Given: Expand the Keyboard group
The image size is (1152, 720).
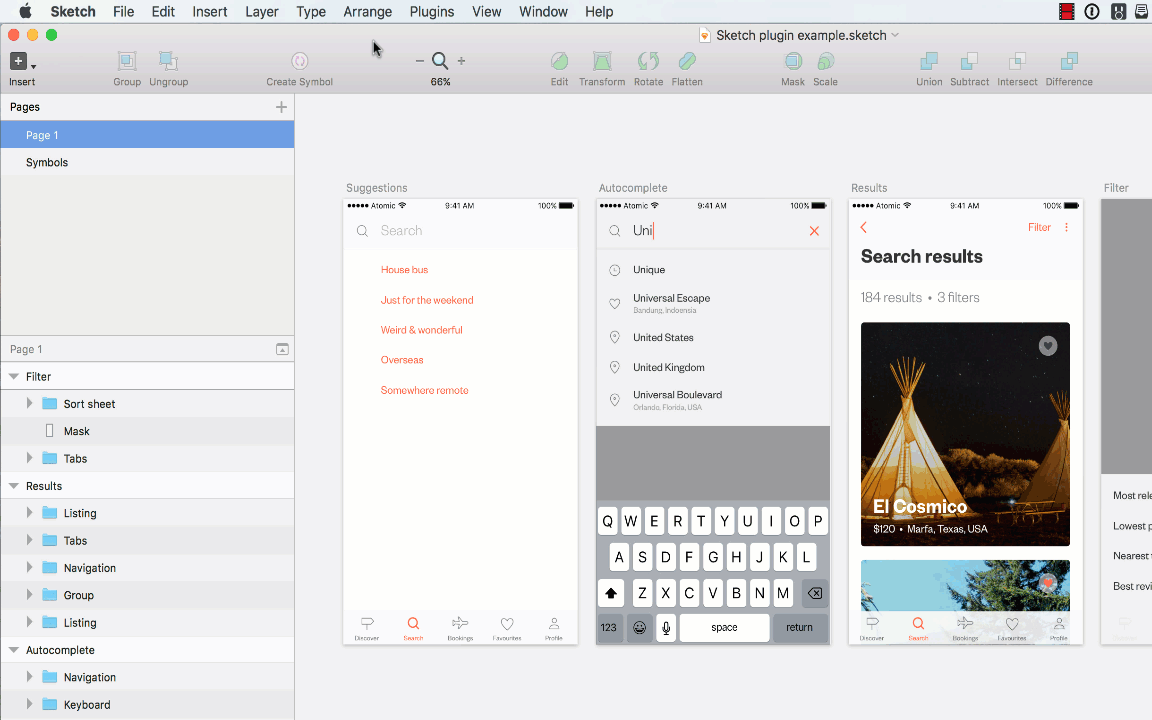Looking at the screenshot, I should click(x=29, y=704).
